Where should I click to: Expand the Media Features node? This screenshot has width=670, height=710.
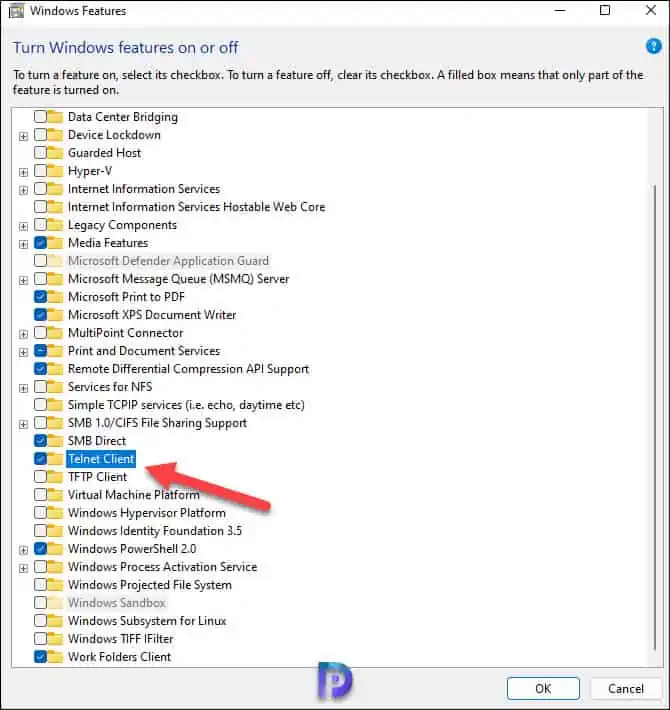coord(24,245)
